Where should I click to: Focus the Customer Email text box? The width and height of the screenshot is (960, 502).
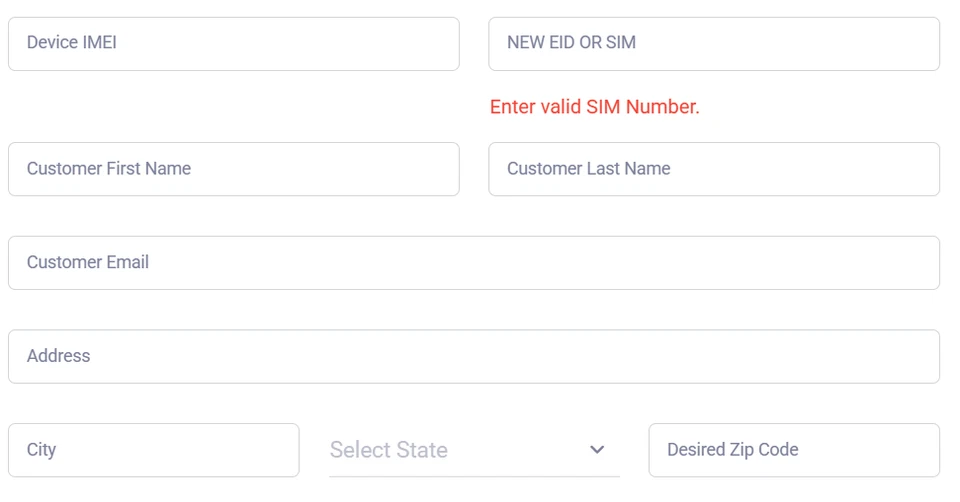473,263
